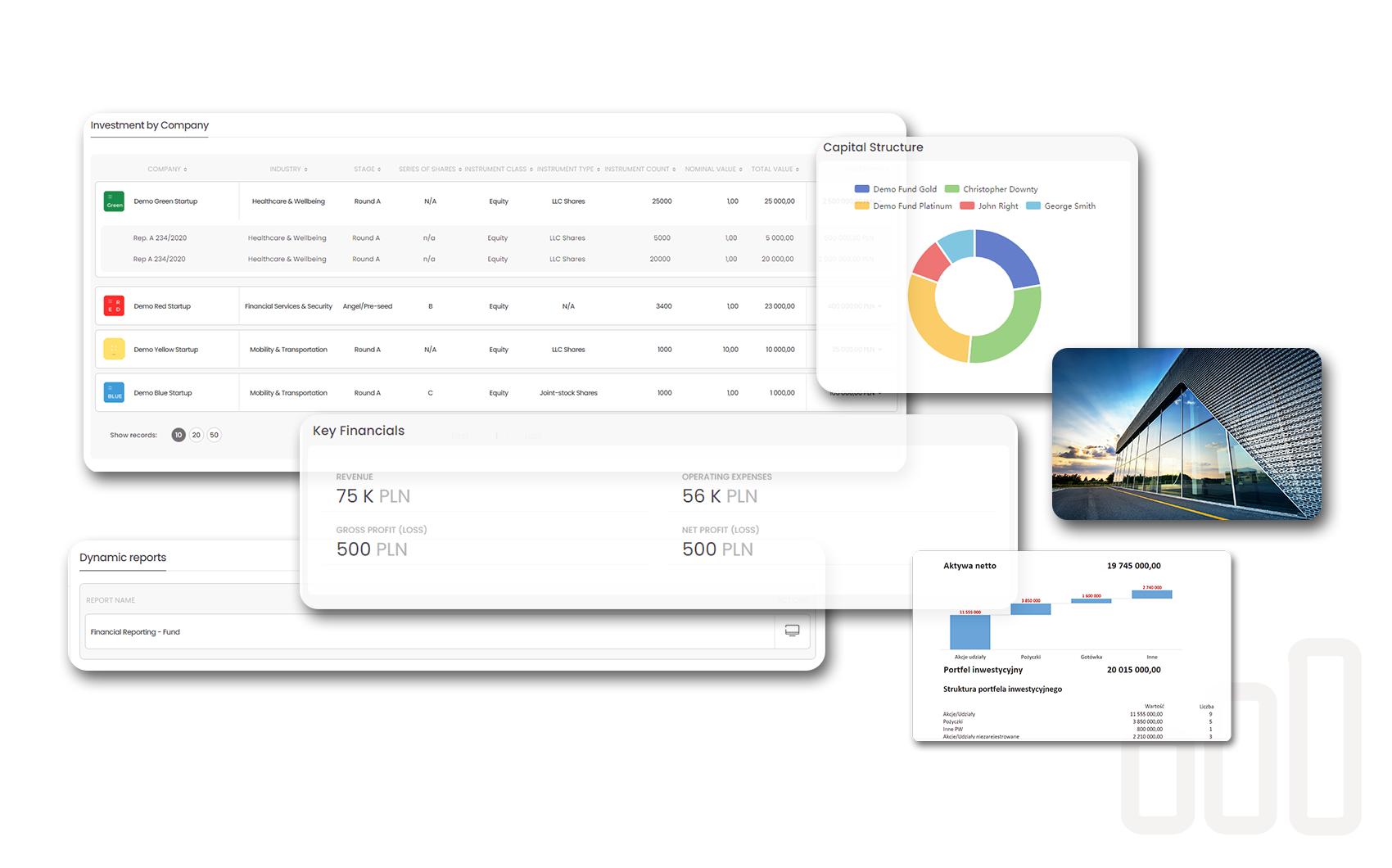This screenshot has height=868, width=1392.
Task: Sort by the NOMINAL VALUE column
Action: tap(713, 170)
